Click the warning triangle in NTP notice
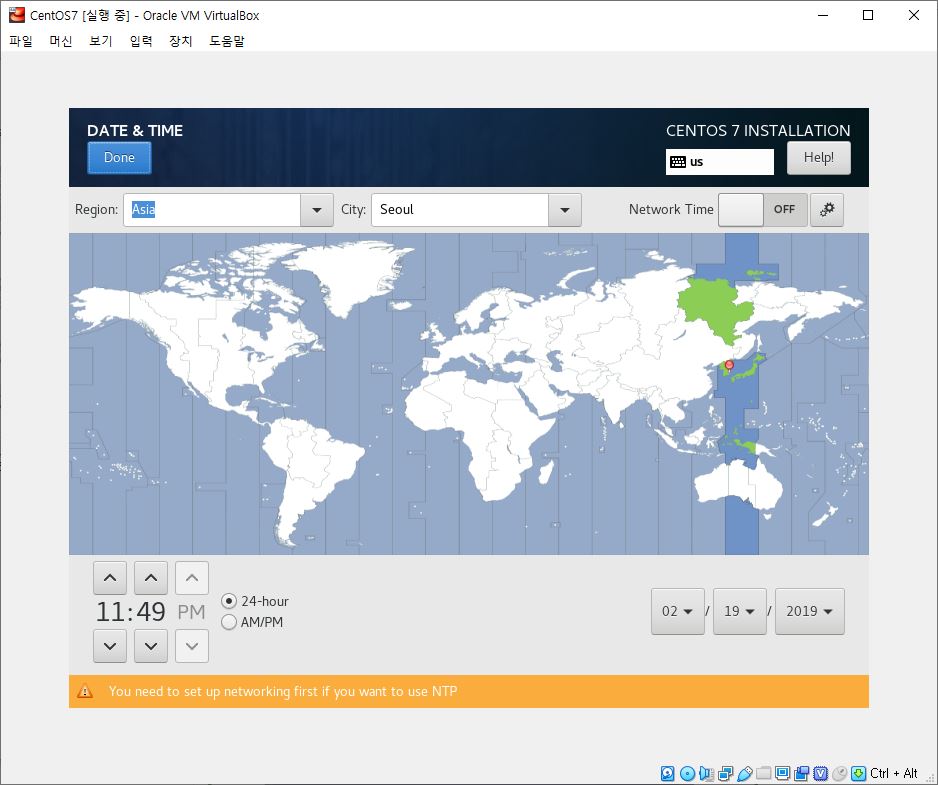938x785 pixels. coord(85,691)
